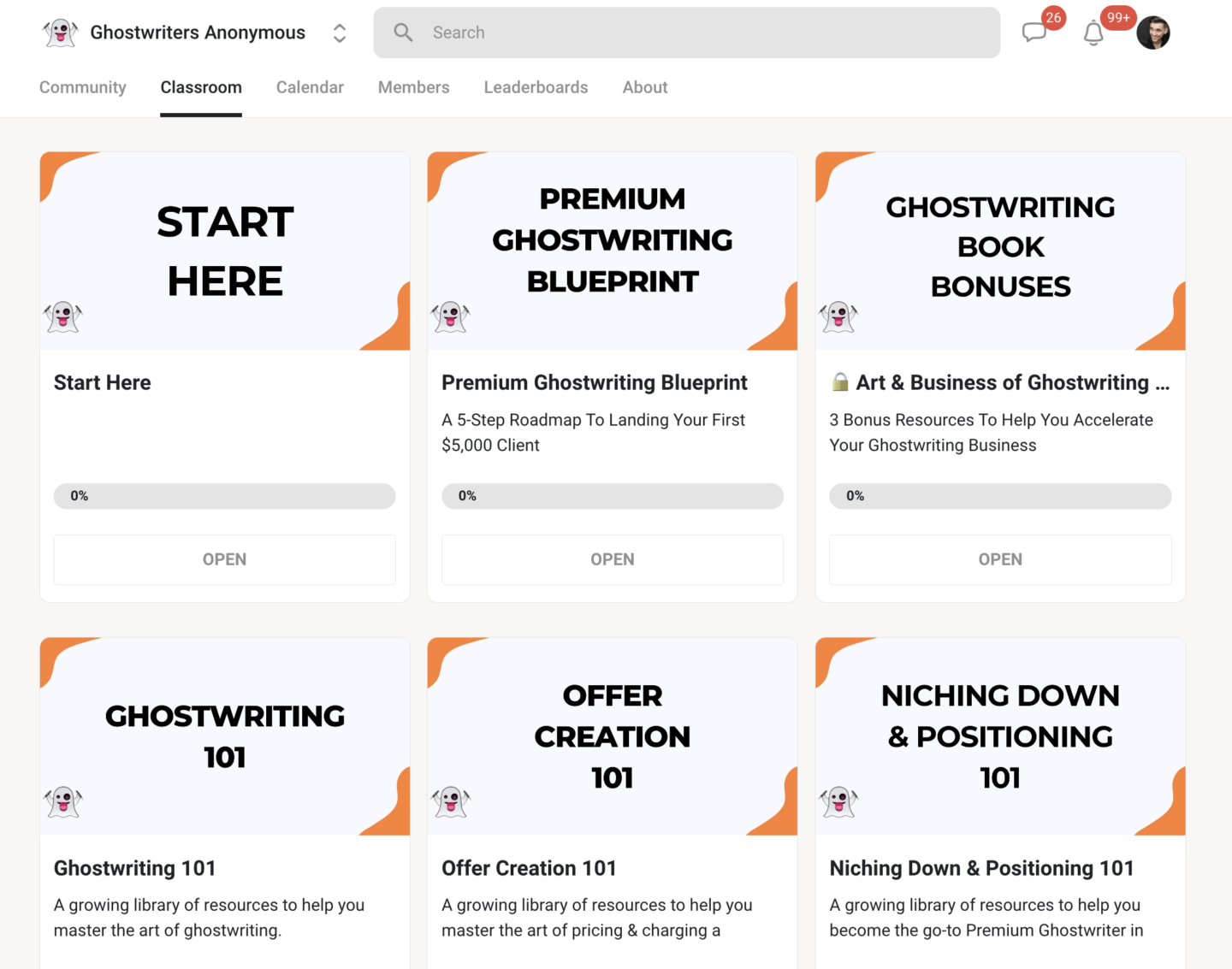Click the magnifying glass search icon
Screen dimensions: 1232x969
tap(403, 32)
